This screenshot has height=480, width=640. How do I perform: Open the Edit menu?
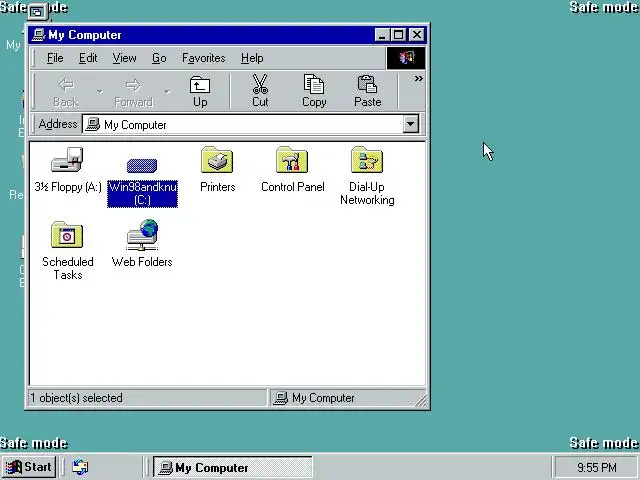[x=88, y=58]
